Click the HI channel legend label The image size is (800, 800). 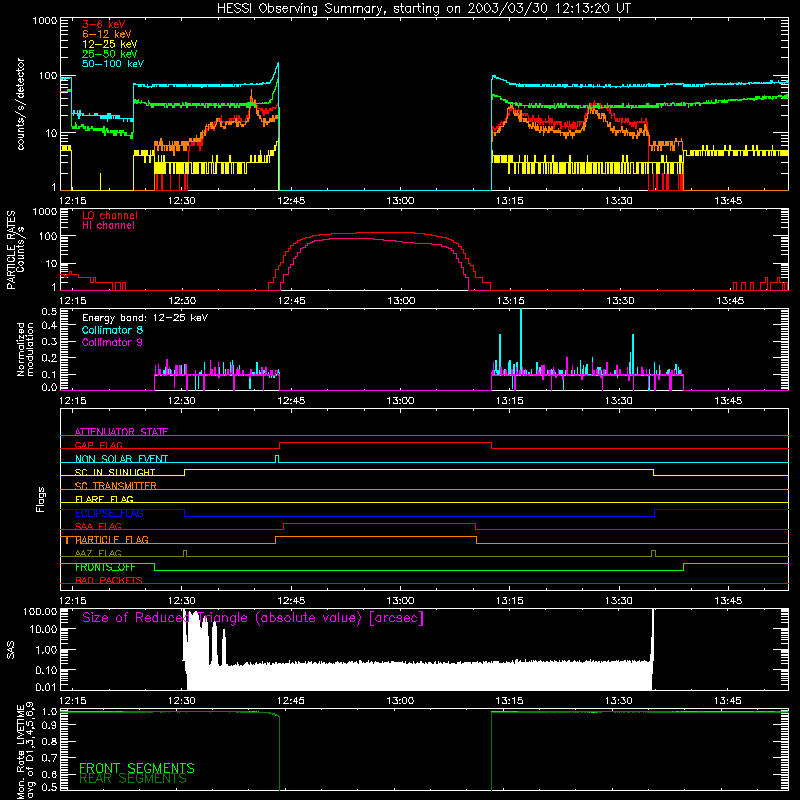108,226
